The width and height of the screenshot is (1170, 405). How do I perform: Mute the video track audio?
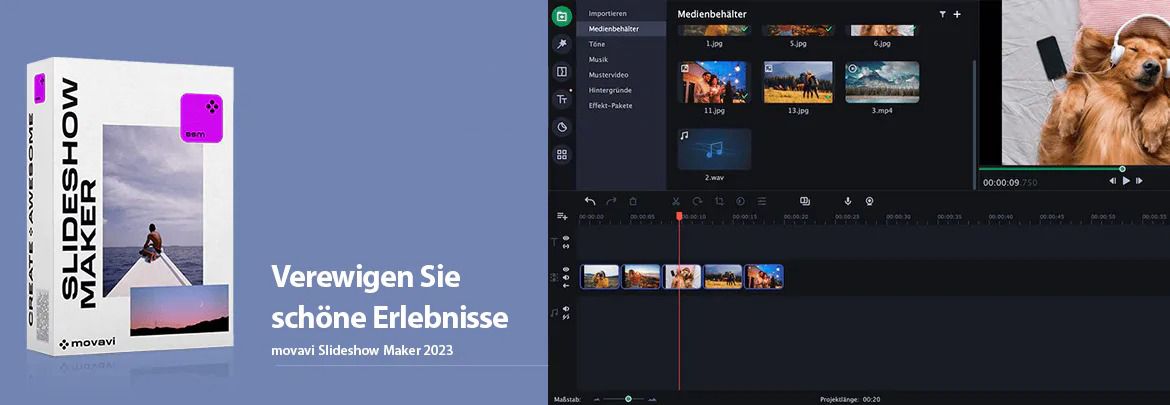[566, 277]
